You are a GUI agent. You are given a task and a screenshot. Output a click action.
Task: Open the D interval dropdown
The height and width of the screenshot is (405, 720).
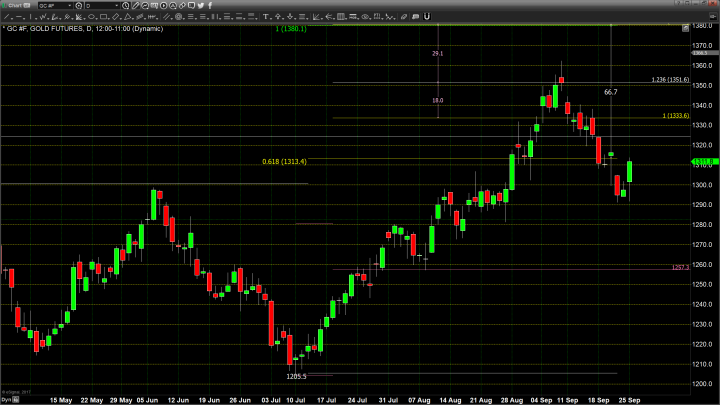[117, 5]
